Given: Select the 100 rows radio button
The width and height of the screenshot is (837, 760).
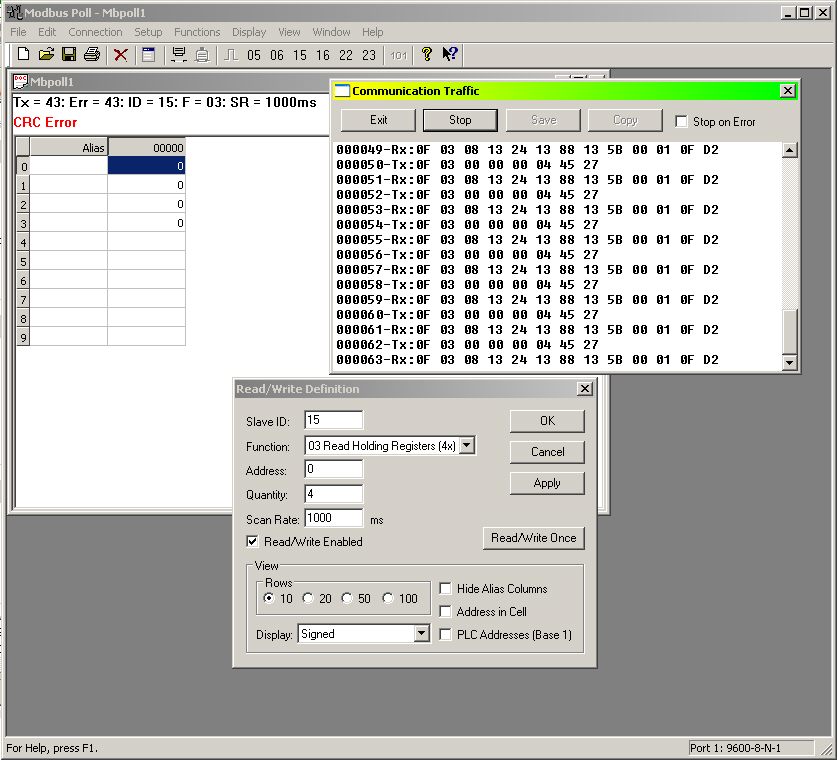Looking at the screenshot, I should pyautogui.click(x=388, y=598).
